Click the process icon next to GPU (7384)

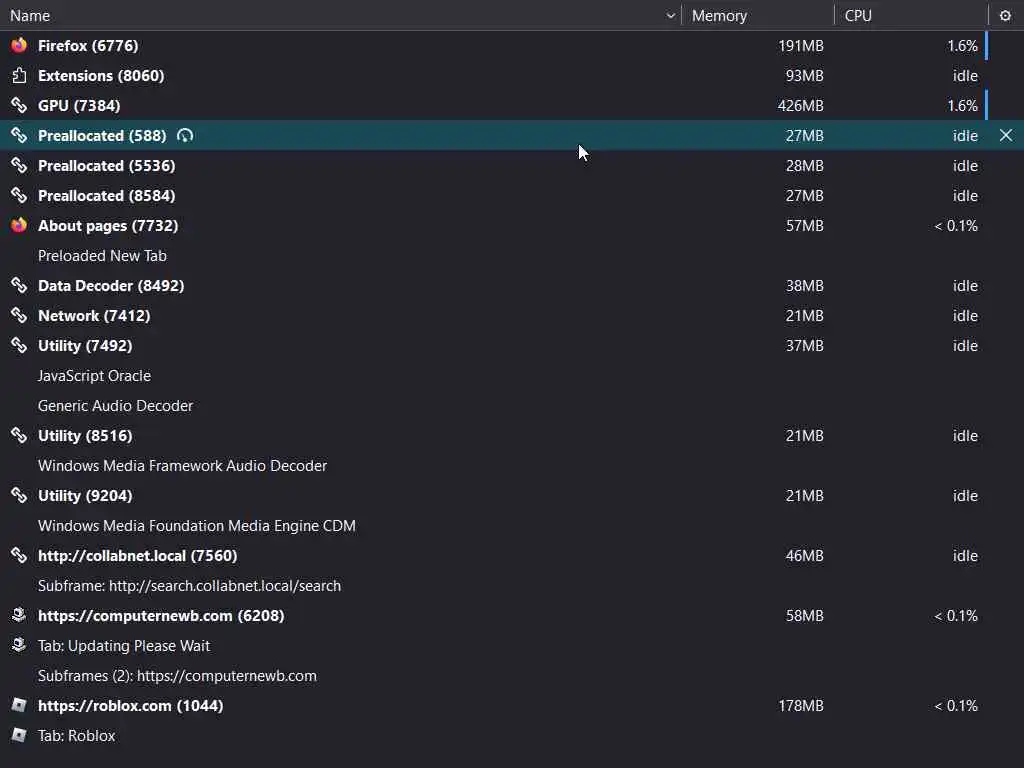pos(19,105)
